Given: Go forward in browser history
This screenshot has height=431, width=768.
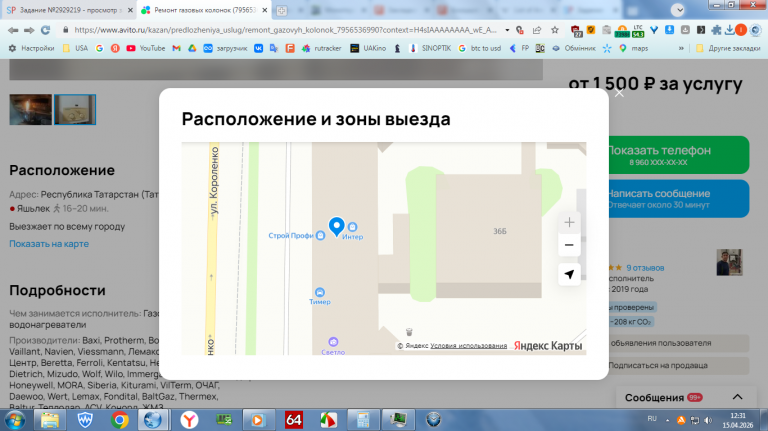Looking at the screenshot, I should click(x=29, y=30).
